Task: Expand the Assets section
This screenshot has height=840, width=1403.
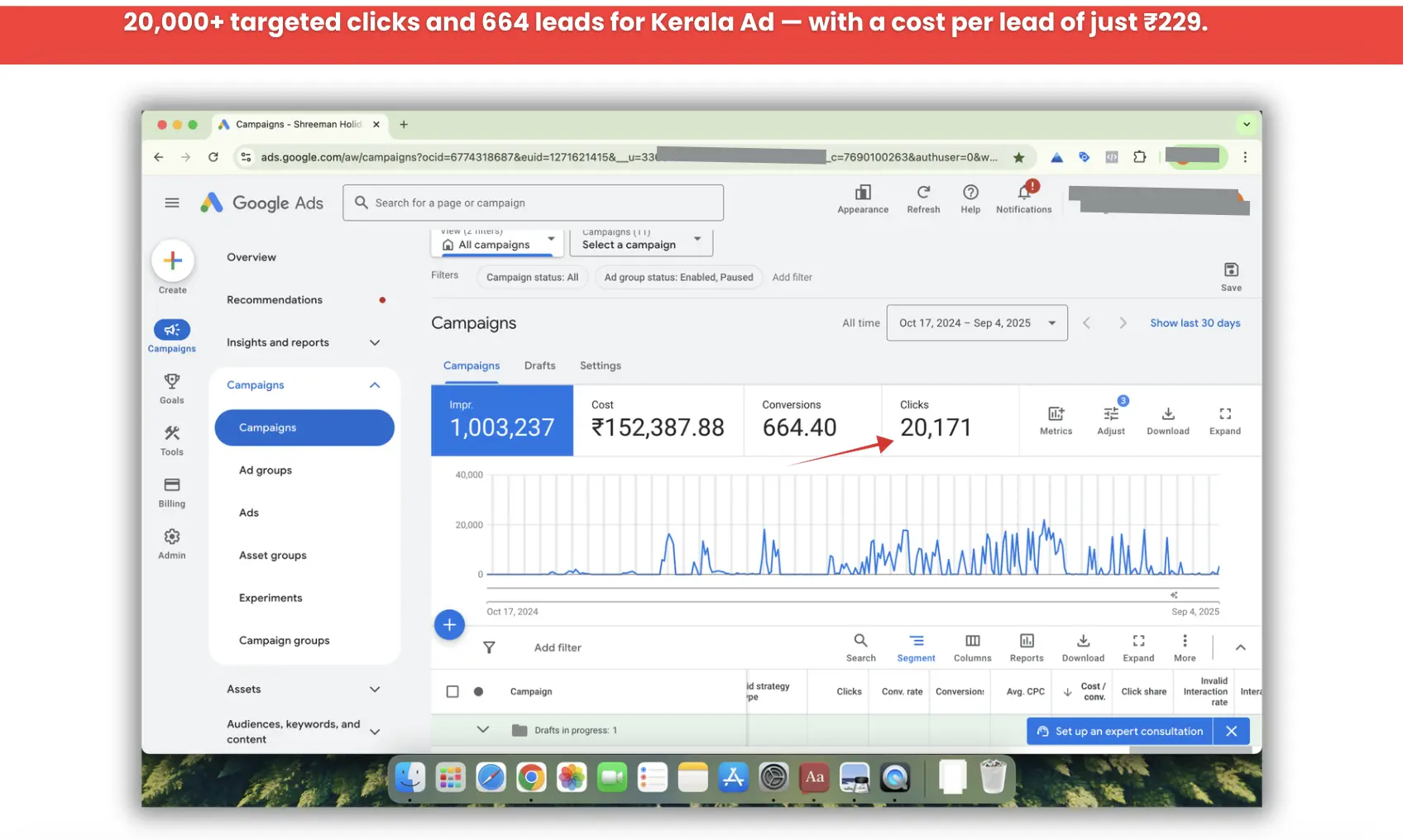Action: point(375,690)
